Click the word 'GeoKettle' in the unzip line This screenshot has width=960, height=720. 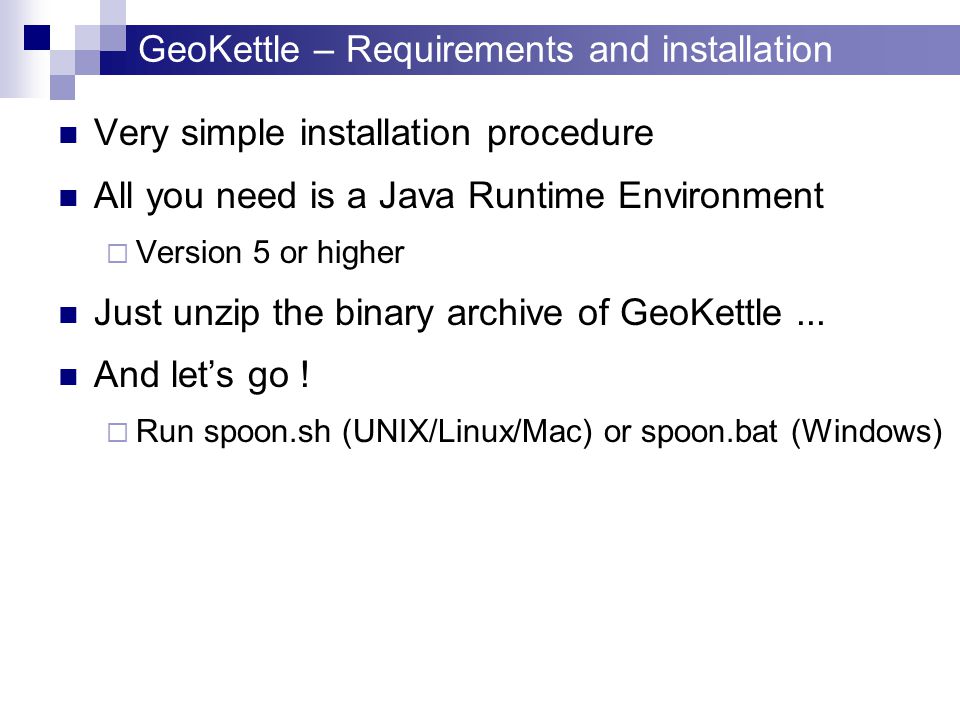[700, 313]
